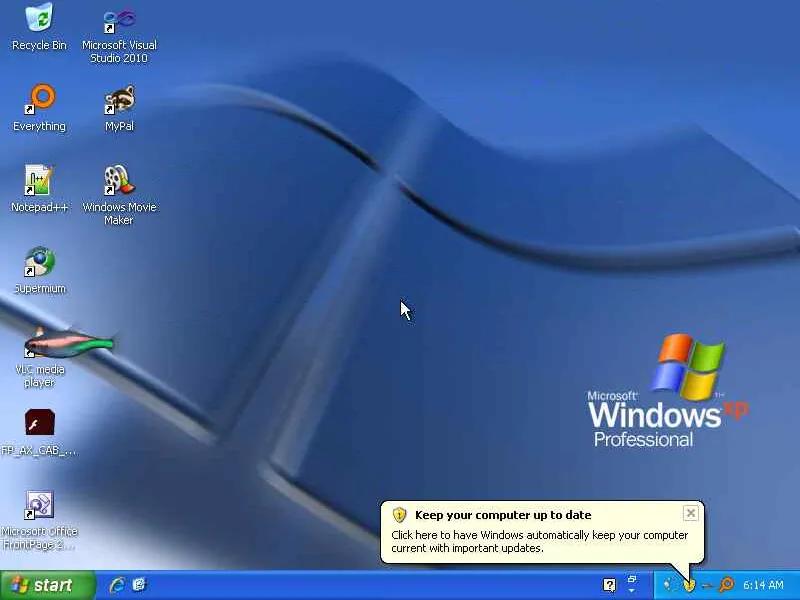The width and height of the screenshot is (800, 600).
Task: Select the VLC media player shortcut
Action: pos(39,357)
